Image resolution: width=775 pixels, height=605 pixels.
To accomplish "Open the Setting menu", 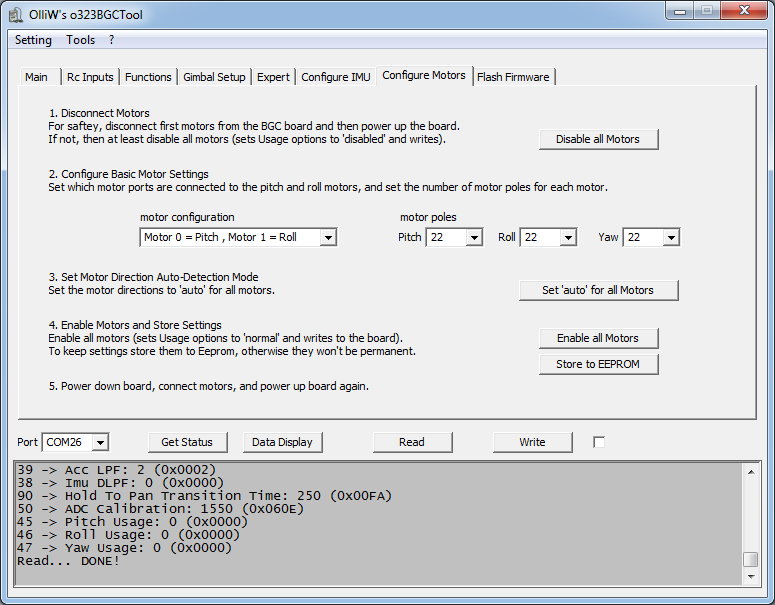I will coord(33,40).
